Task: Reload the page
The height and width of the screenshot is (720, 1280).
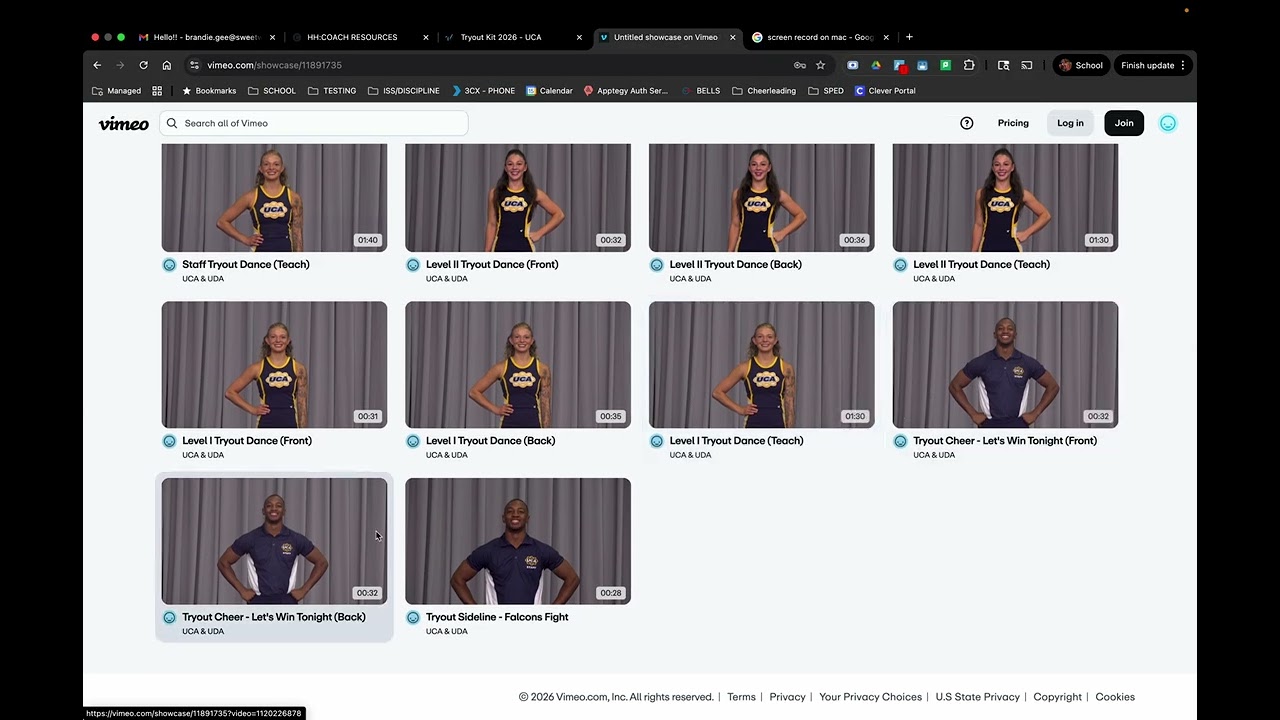Action: tap(143, 65)
